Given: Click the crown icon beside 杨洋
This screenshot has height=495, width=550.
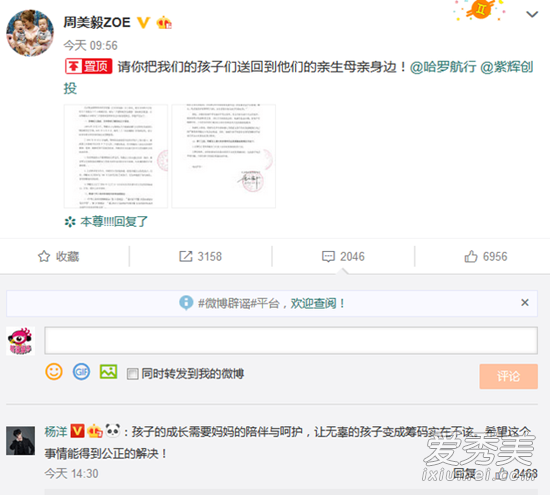Looking at the screenshot, I should coord(95,431).
